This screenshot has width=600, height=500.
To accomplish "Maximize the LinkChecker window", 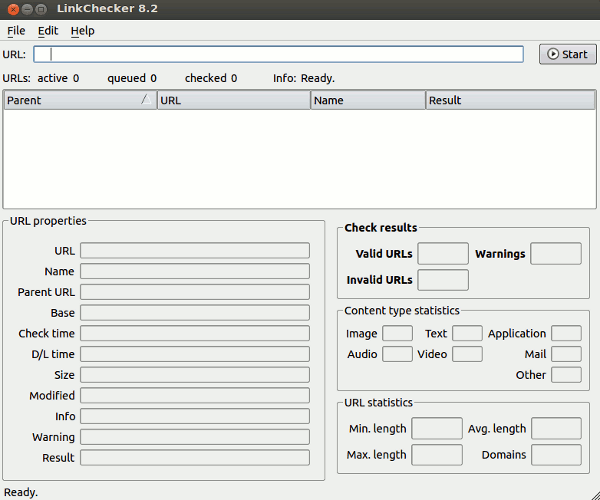I will (41, 9).
